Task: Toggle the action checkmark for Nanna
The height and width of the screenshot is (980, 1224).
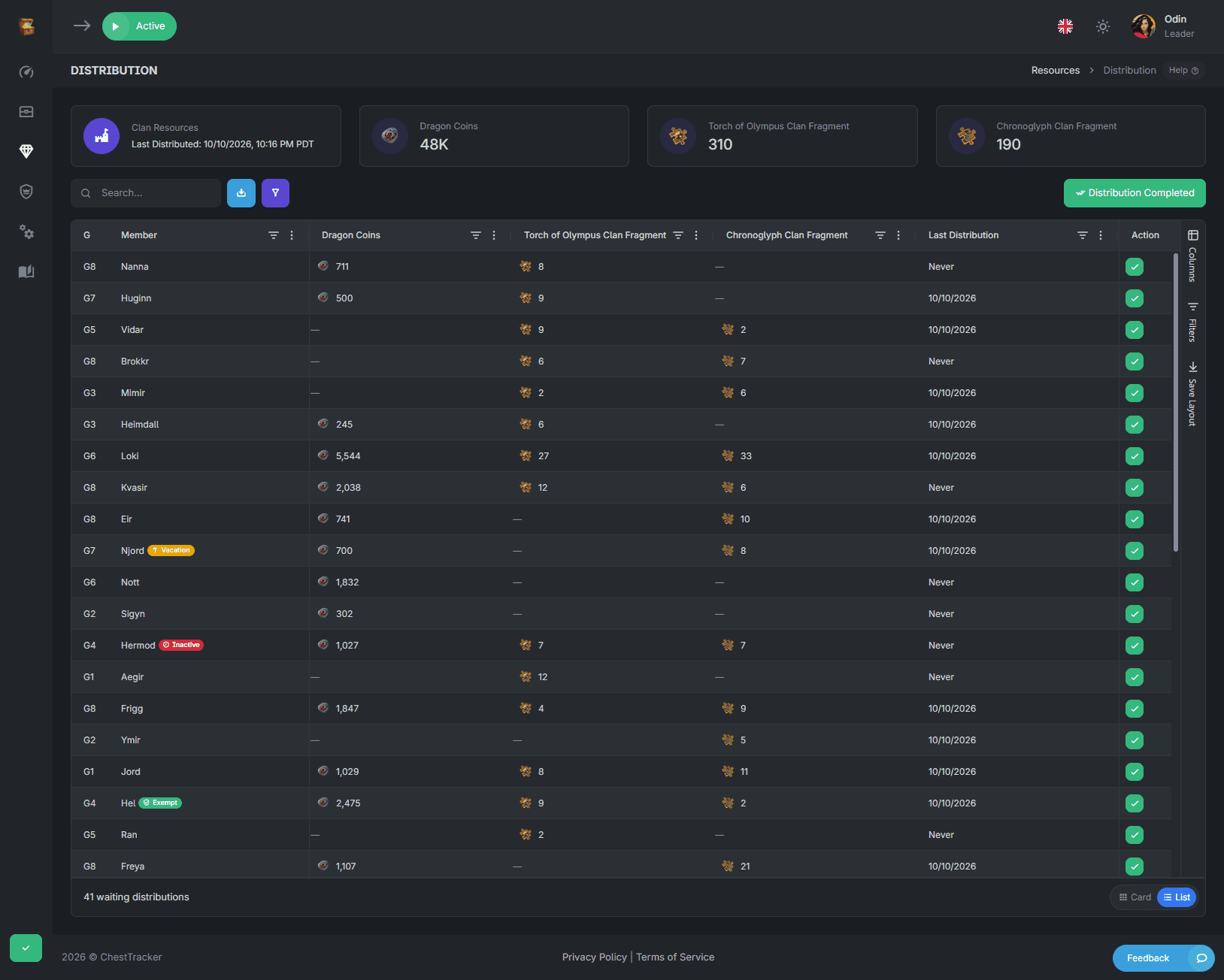Action: 1135,267
